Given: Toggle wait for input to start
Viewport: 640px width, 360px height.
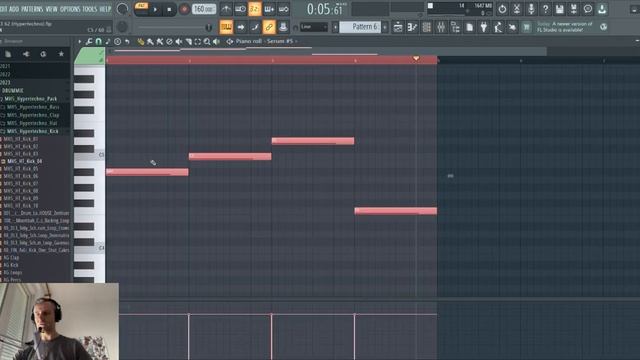Looking at the screenshot, I should click(x=240, y=9).
